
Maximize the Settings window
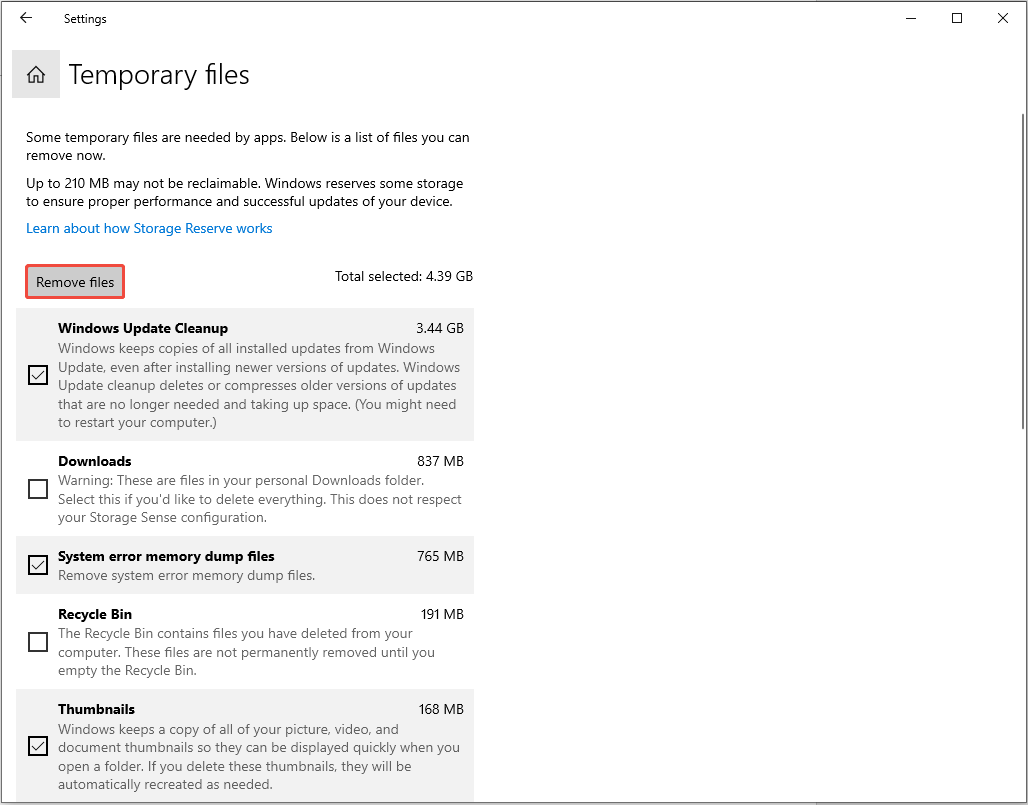957,18
